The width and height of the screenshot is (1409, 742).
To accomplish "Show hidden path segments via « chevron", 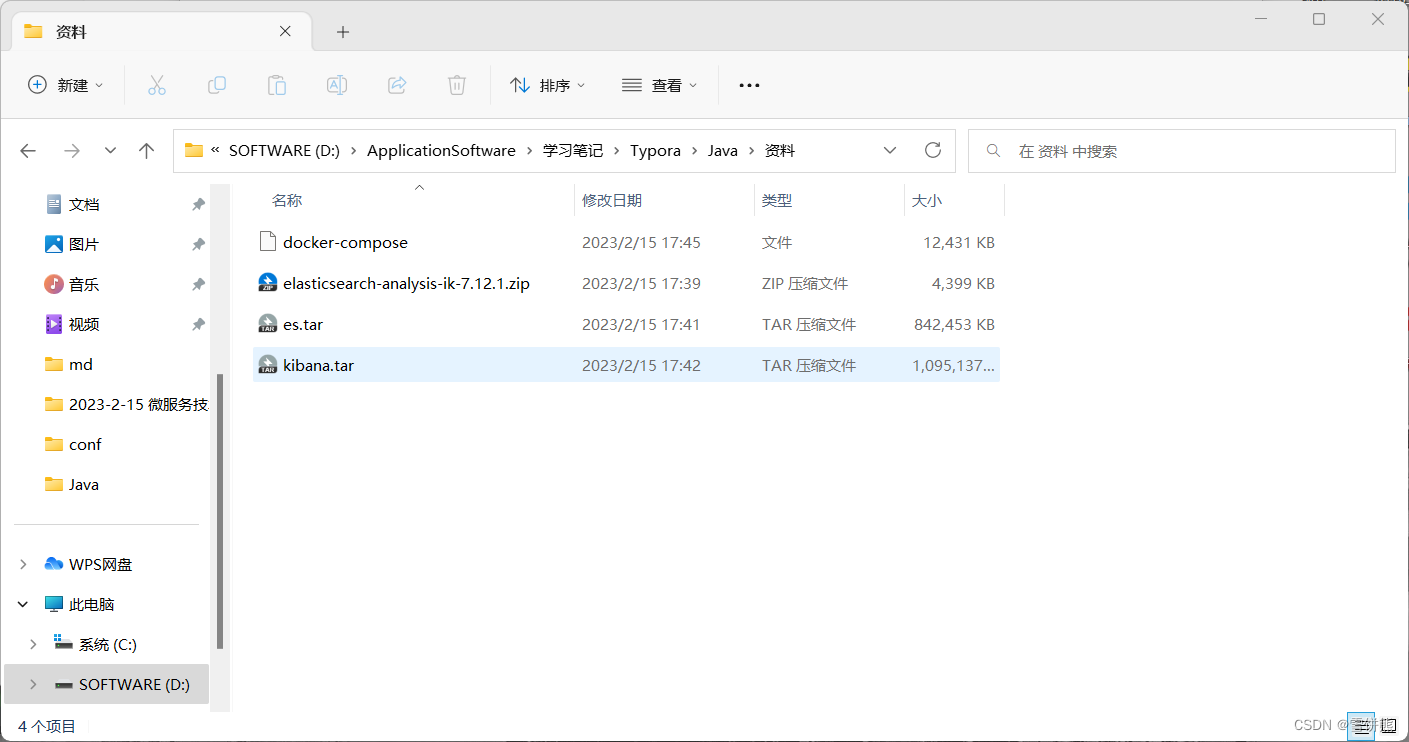I will point(215,150).
